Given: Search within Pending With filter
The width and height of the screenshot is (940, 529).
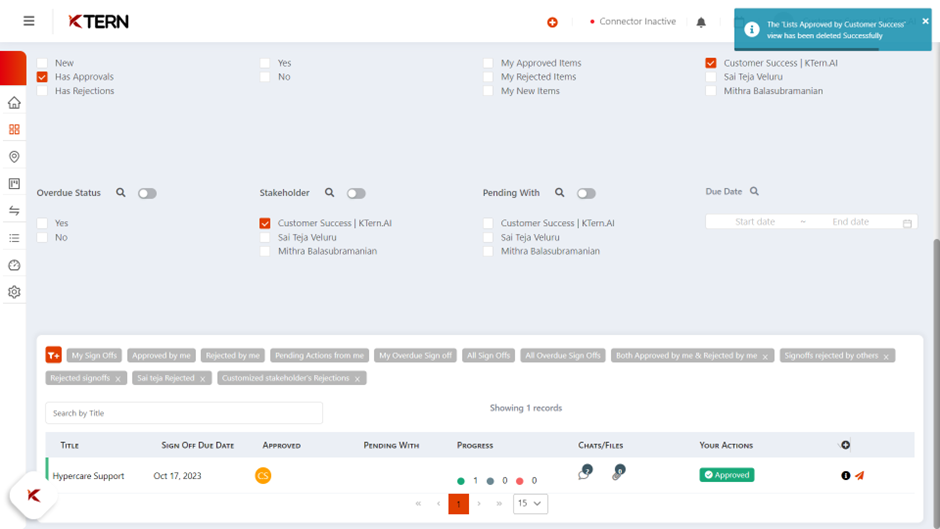Looking at the screenshot, I should point(559,193).
